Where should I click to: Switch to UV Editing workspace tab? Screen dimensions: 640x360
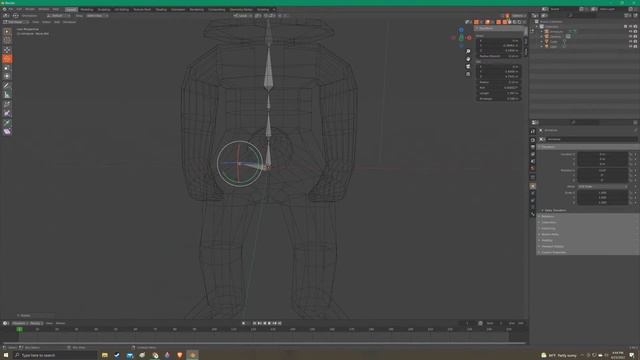(x=122, y=9)
